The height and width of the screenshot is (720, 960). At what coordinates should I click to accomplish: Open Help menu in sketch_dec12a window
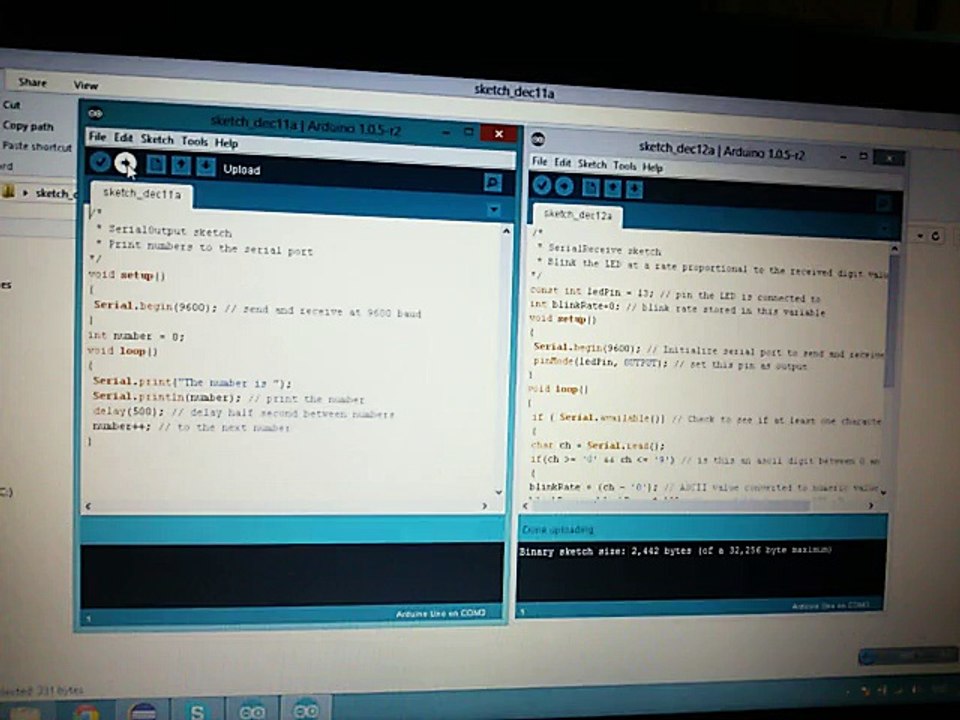(653, 167)
